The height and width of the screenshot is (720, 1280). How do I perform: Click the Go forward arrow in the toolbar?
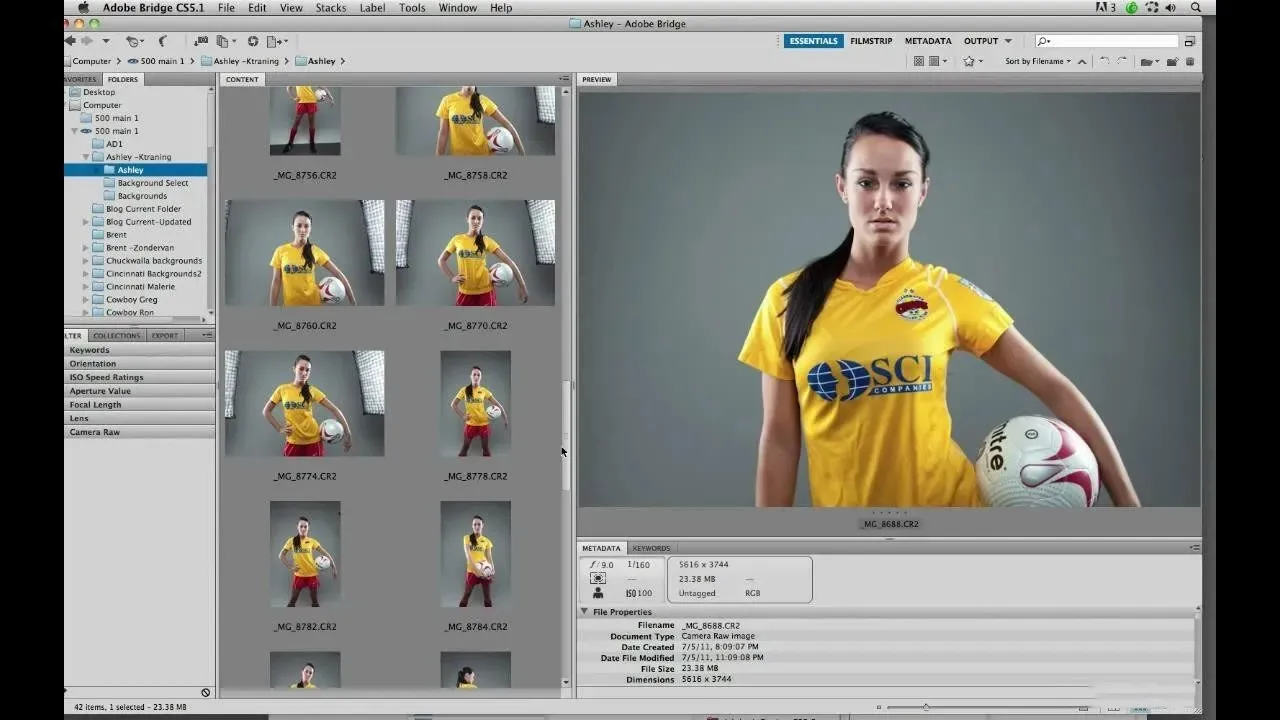tap(87, 41)
